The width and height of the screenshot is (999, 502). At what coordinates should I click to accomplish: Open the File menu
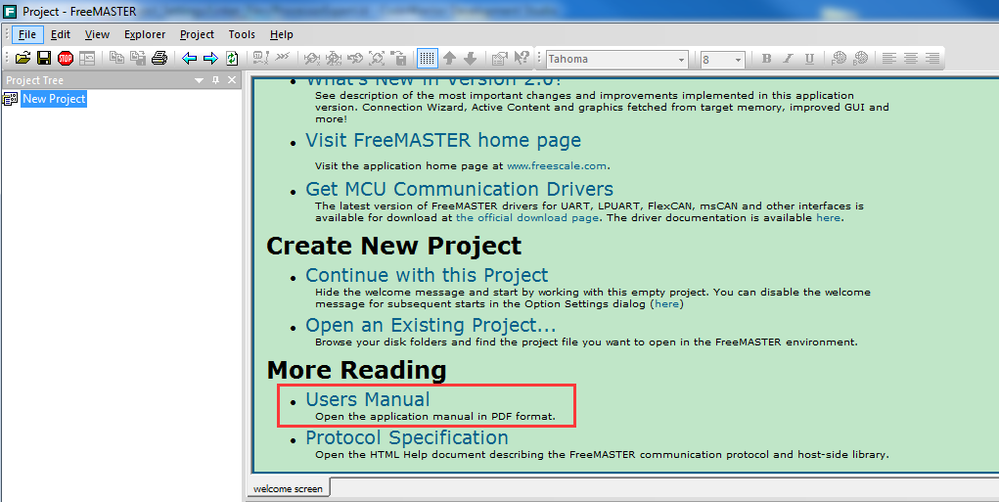[x=27, y=34]
